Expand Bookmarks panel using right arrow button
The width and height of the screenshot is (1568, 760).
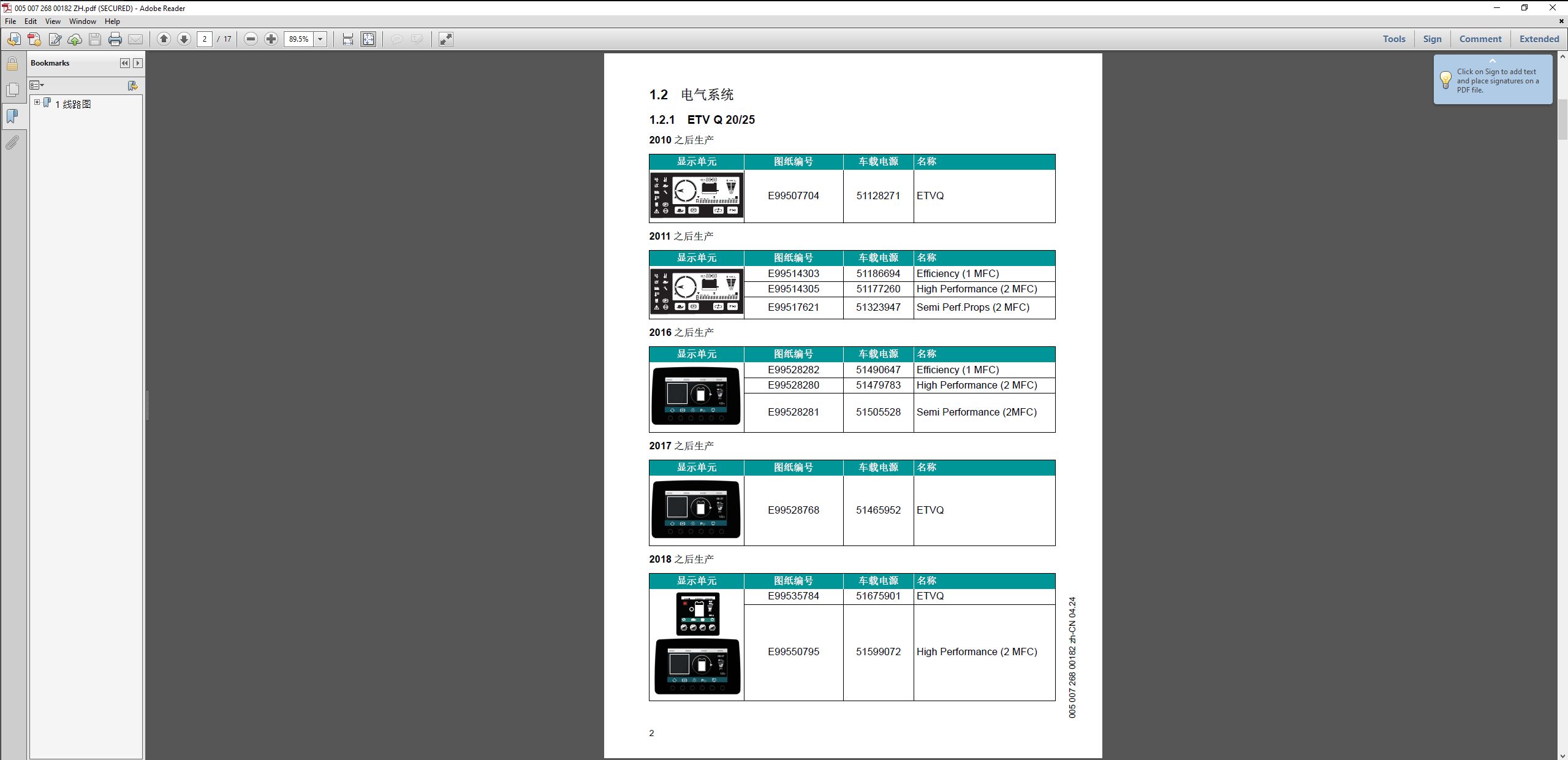[x=138, y=63]
